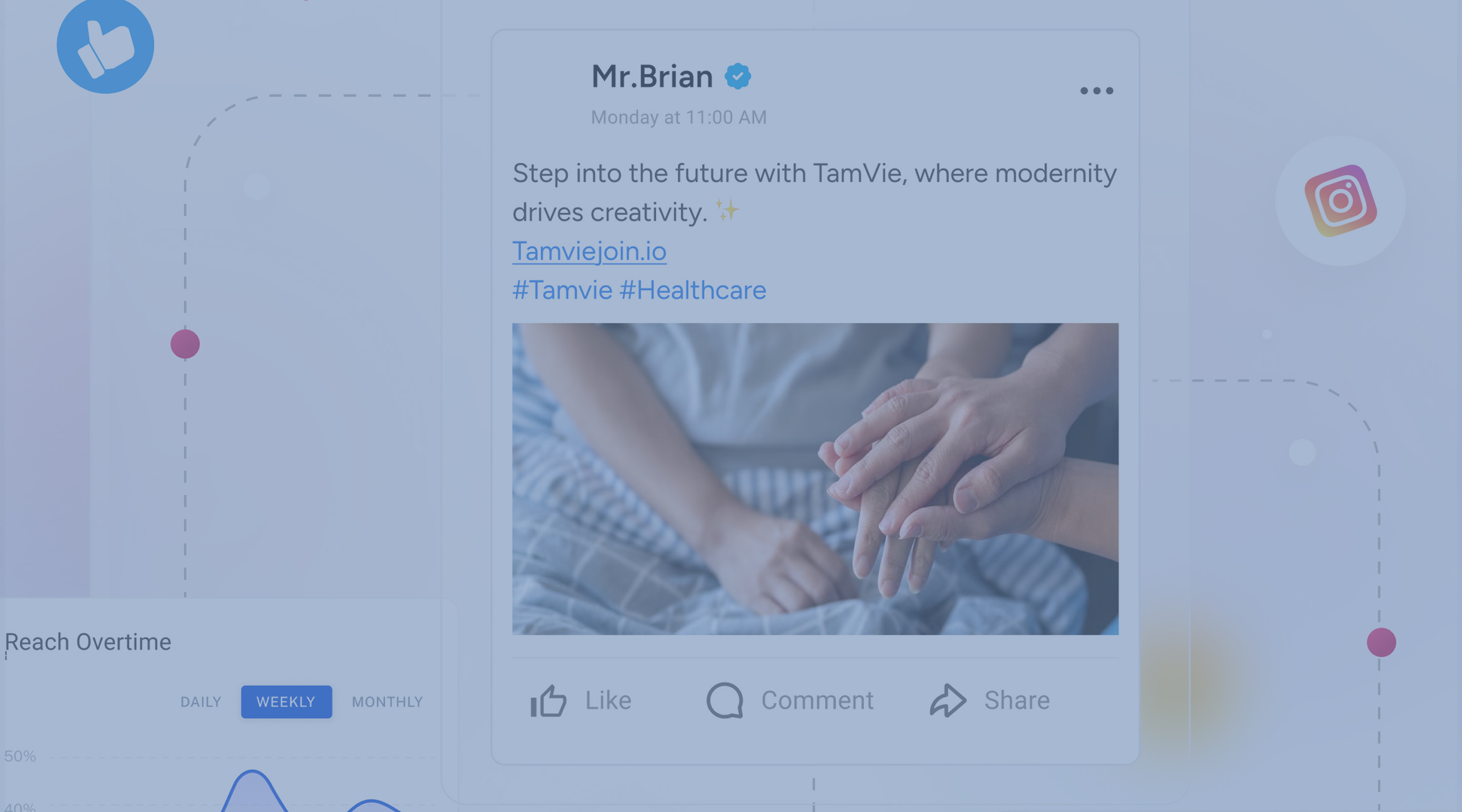Enable the Weekly reach filter
Screen dimensions: 1462x812
click(286, 702)
